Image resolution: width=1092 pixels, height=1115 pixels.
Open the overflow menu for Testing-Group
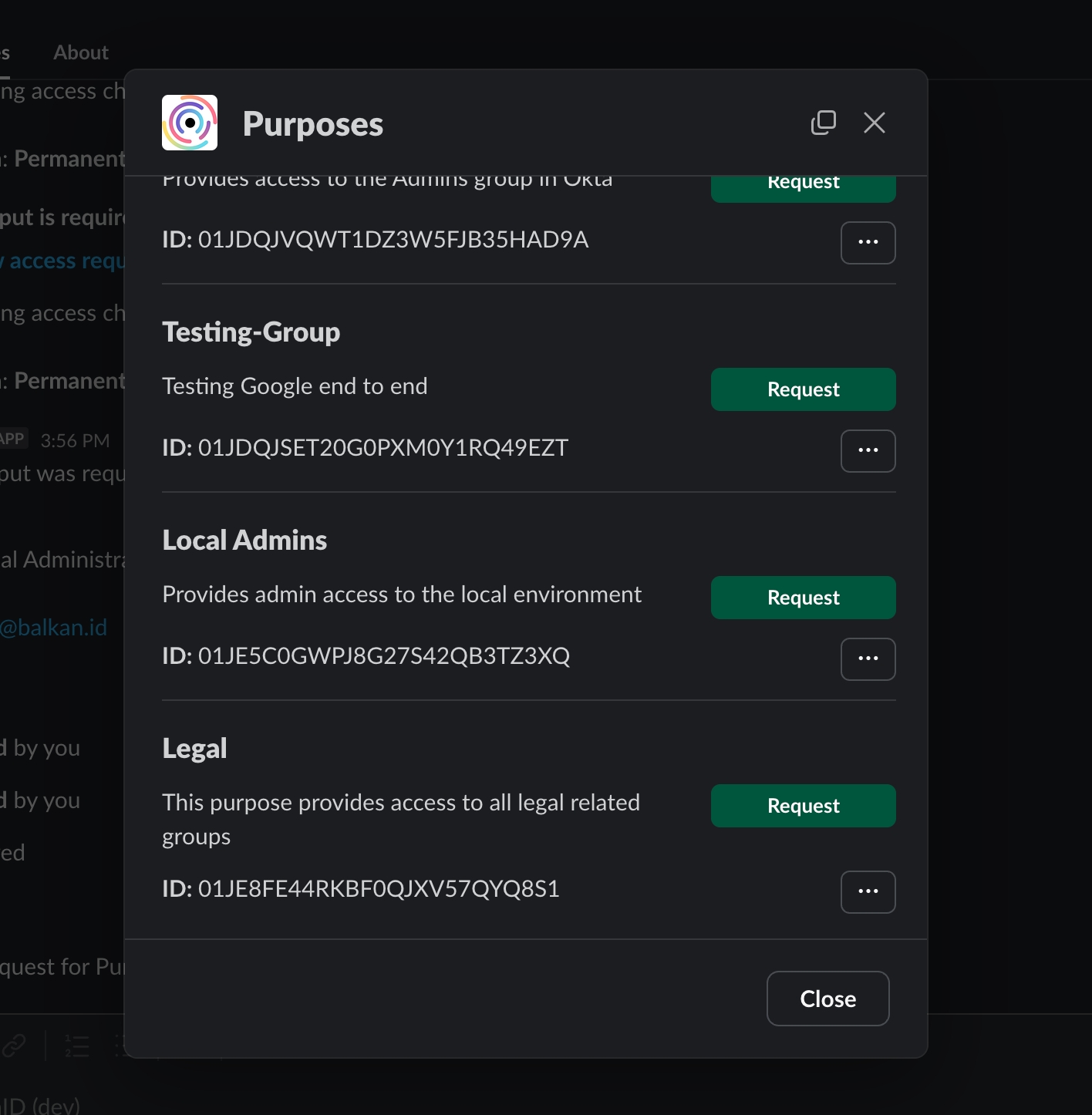coord(868,451)
